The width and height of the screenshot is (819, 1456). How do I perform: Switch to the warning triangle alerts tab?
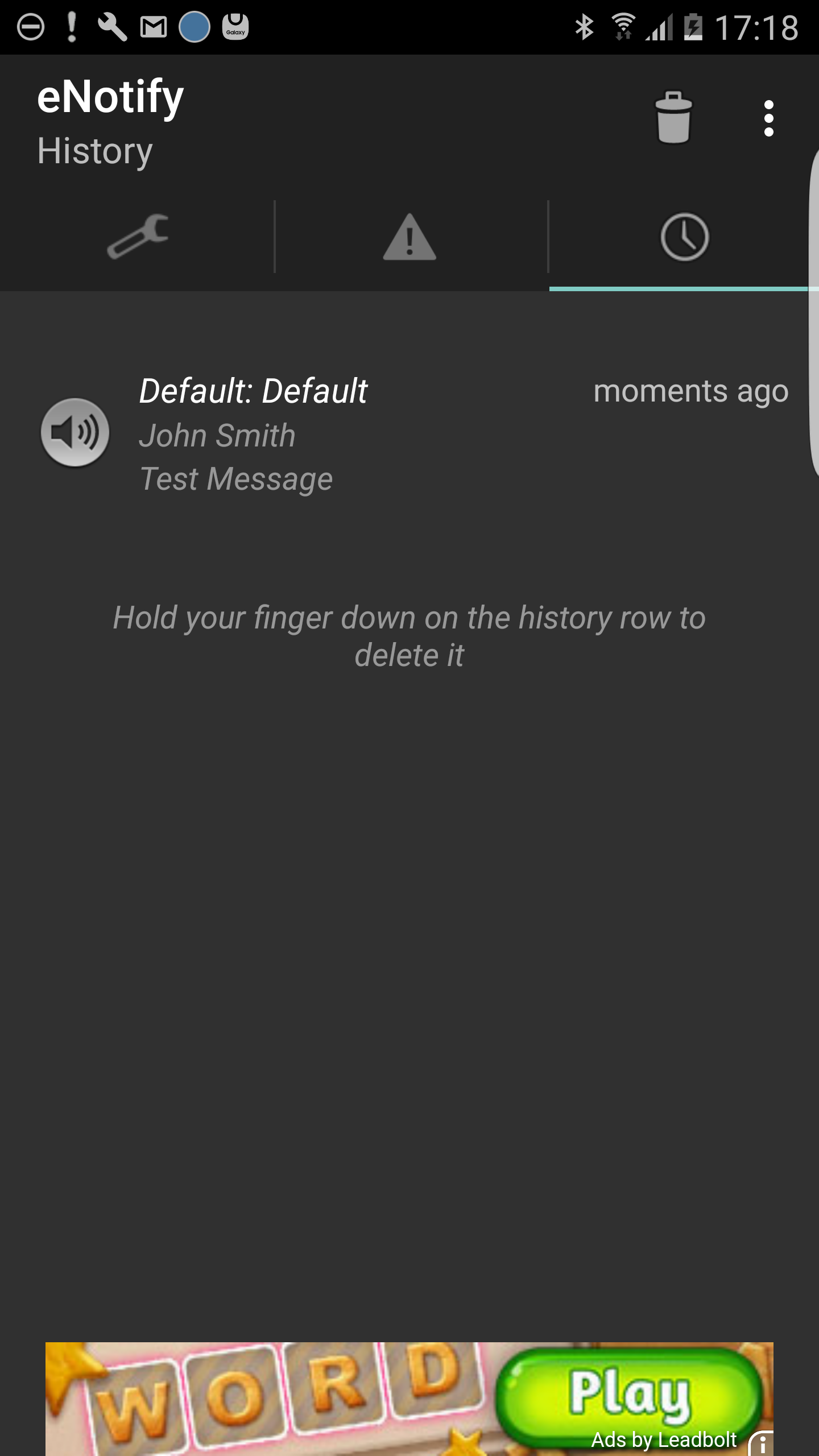coord(409,237)
